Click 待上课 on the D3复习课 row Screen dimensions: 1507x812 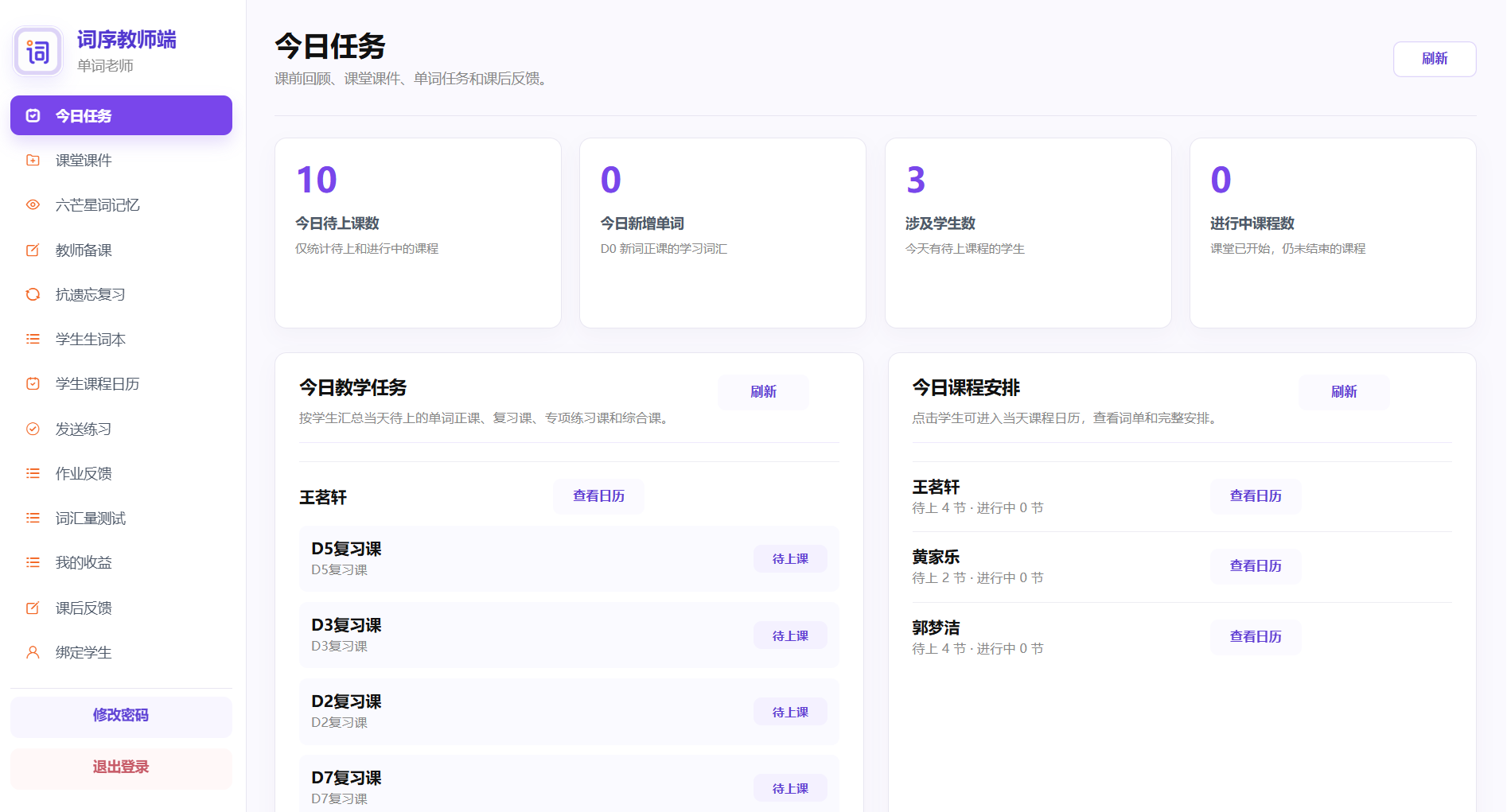tap(790, 636)
